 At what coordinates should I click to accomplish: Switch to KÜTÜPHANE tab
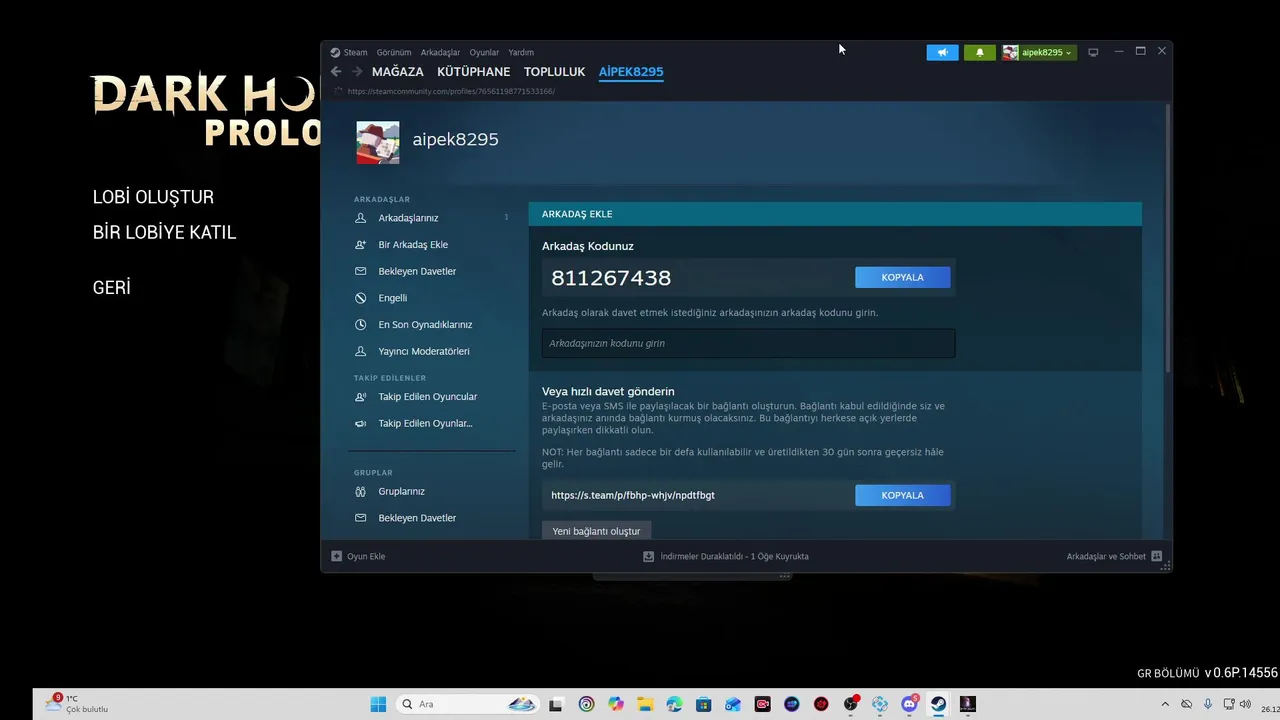[474, 72]
